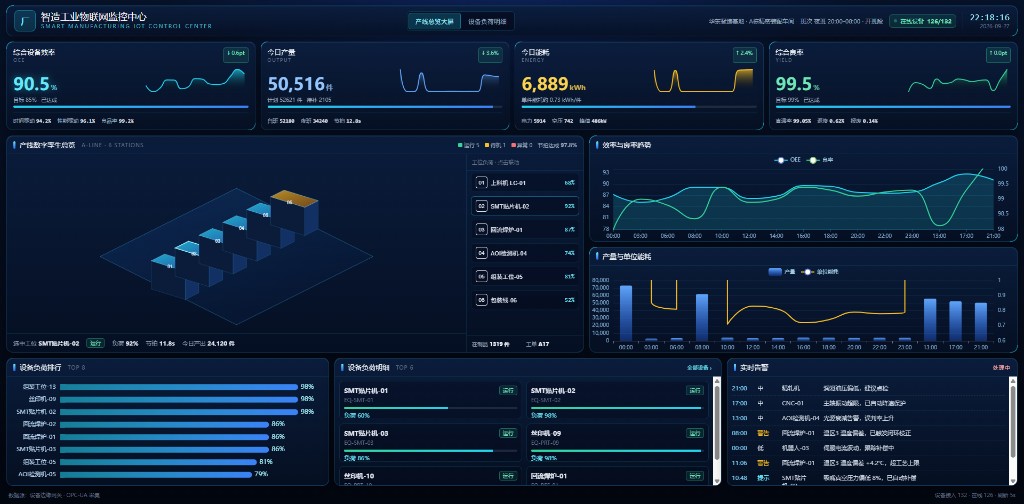
Task: Toggle the 单位能耗 line series legend
Action: pos(818,272)
